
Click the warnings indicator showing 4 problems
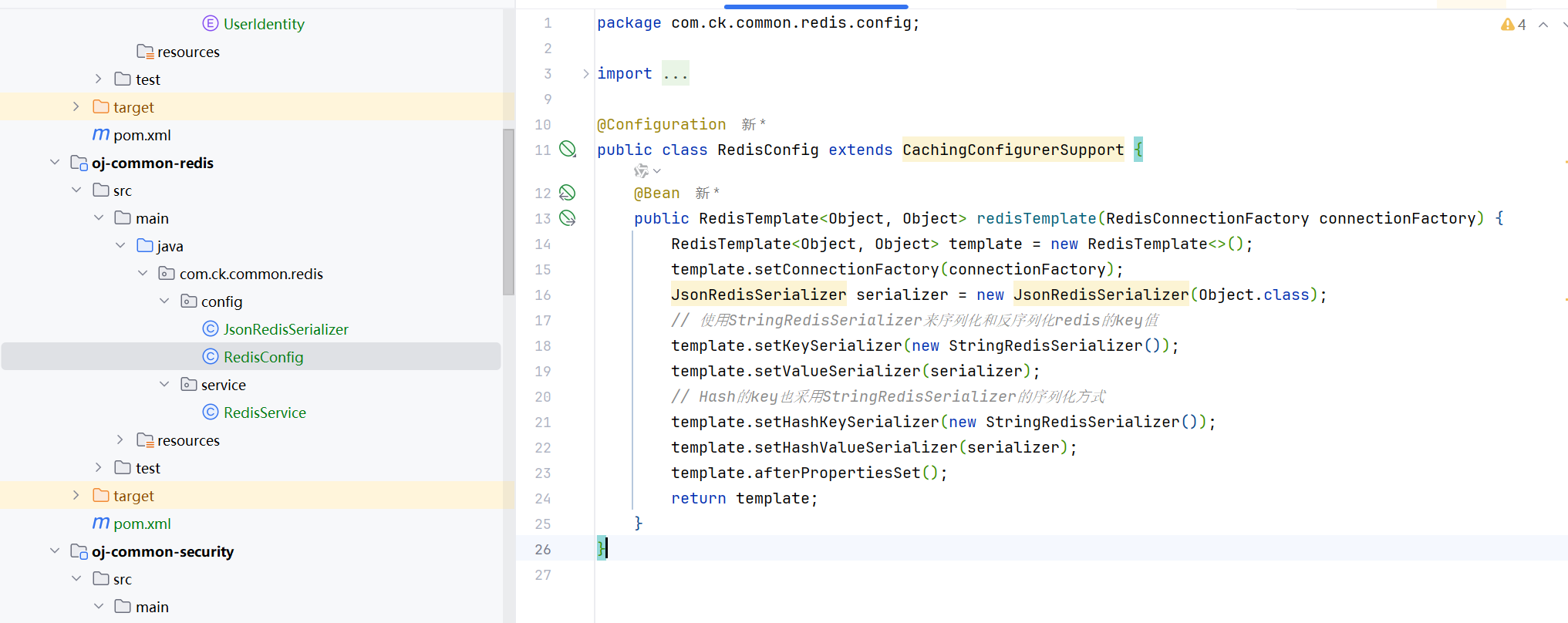pyautogui.click(x=1513, y=25)
